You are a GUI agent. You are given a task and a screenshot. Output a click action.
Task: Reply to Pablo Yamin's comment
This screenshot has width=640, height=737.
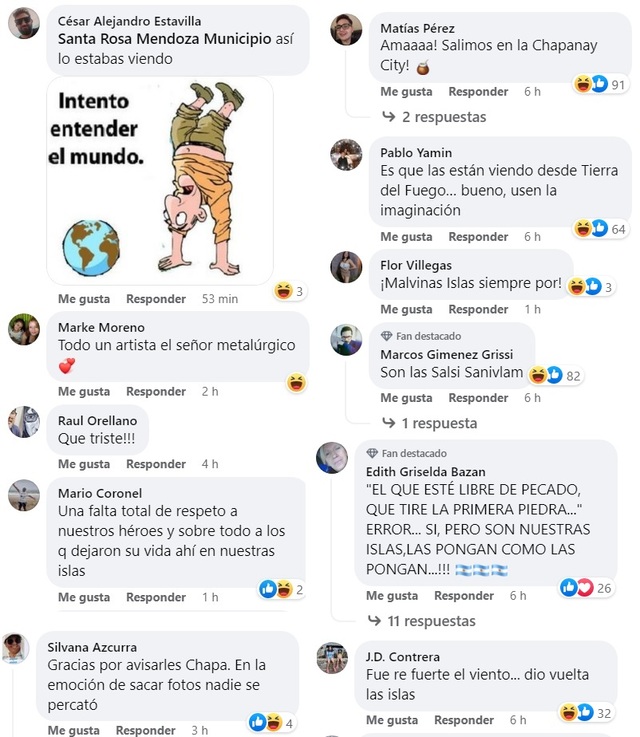click(x=478, y=237)
